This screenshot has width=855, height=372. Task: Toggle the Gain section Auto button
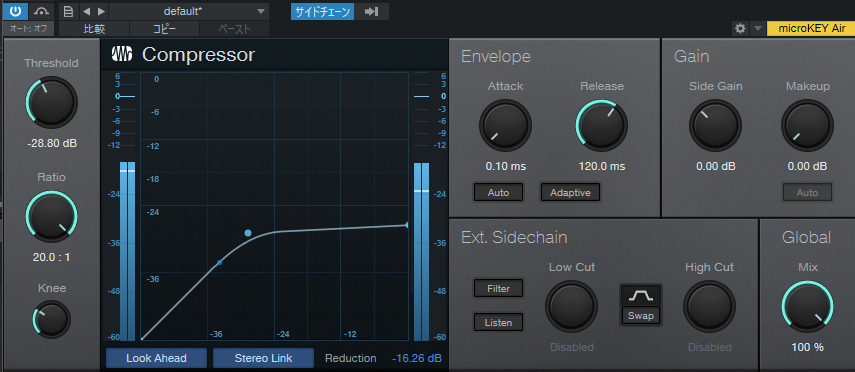pos(808,193)
